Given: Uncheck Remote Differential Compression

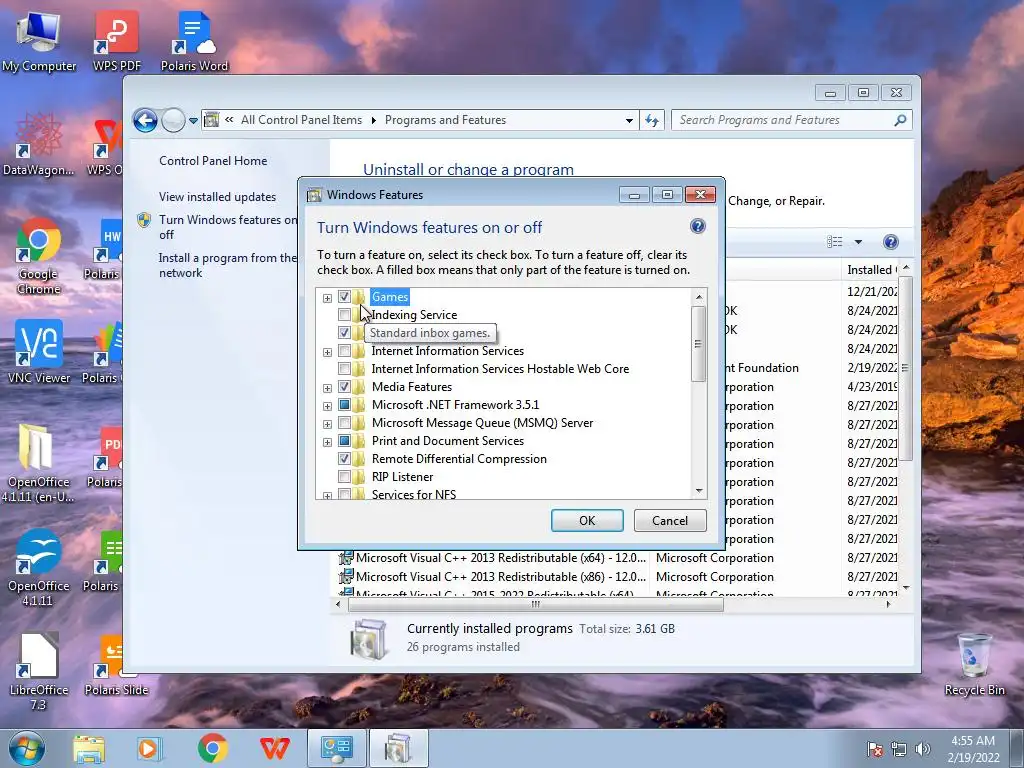Looking at the screenshot, I should [x=344, y=458].
